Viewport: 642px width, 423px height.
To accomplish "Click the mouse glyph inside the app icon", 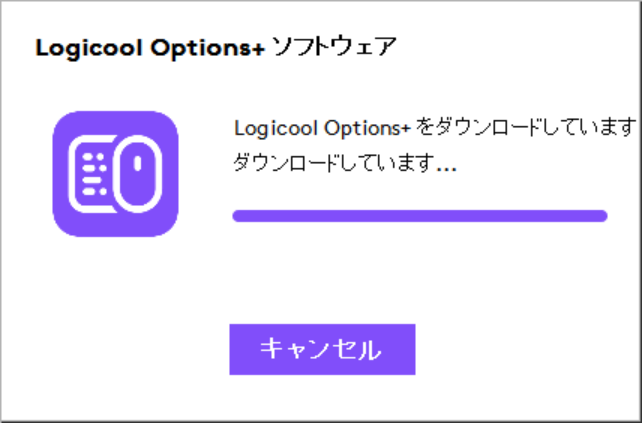I will [x=138, y=174].
